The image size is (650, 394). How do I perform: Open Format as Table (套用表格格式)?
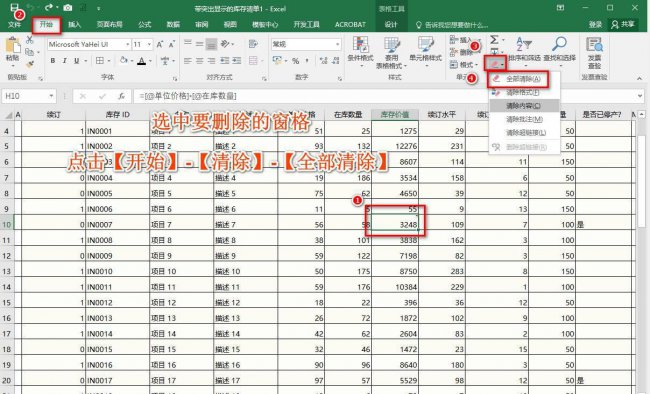pyautogui.click(x=391, y=53)
